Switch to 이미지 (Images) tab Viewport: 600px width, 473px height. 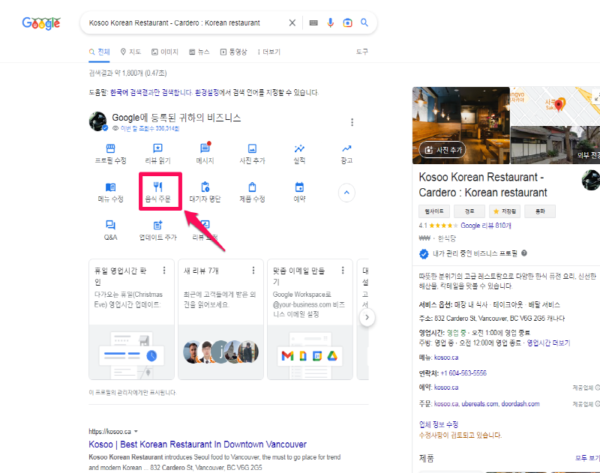pyautogui.click(x=165, y=52)
